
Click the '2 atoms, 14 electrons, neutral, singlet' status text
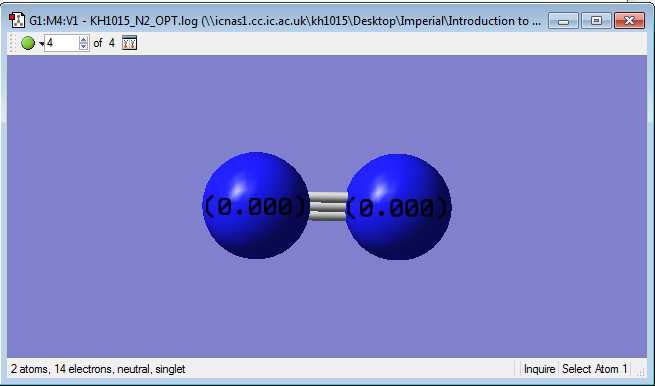coord(98,369)
